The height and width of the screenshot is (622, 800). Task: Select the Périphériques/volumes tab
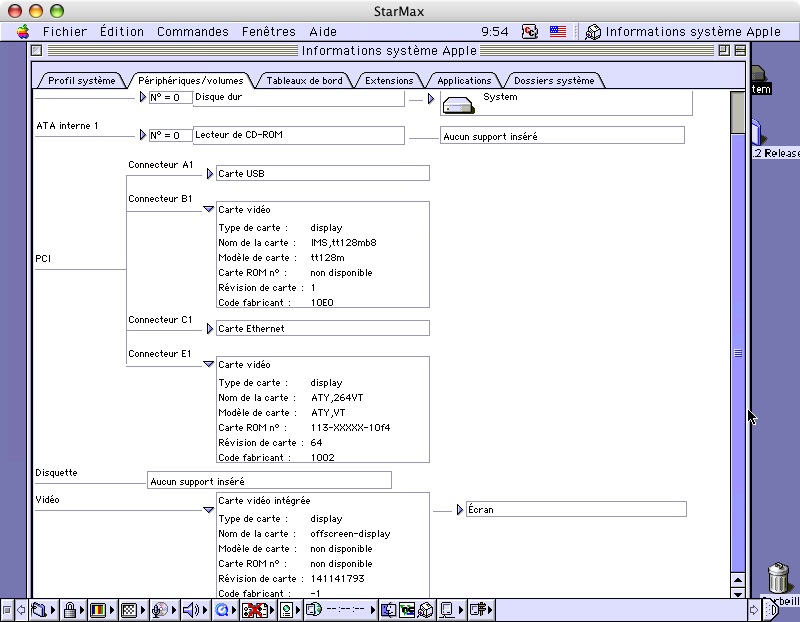tap(191, 81)
